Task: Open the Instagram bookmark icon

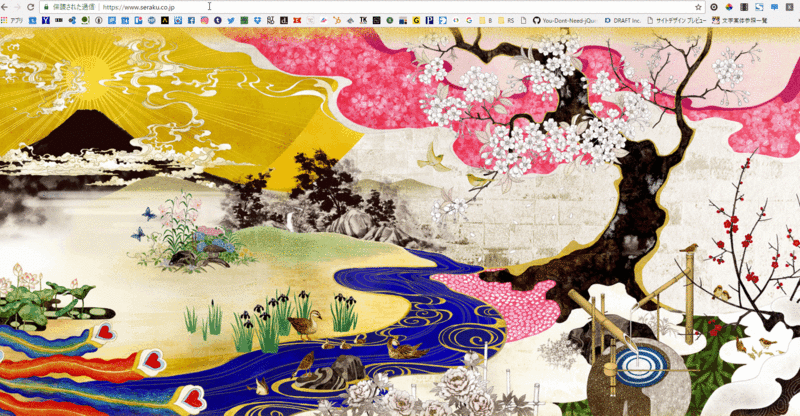Action: pos(205,20)
